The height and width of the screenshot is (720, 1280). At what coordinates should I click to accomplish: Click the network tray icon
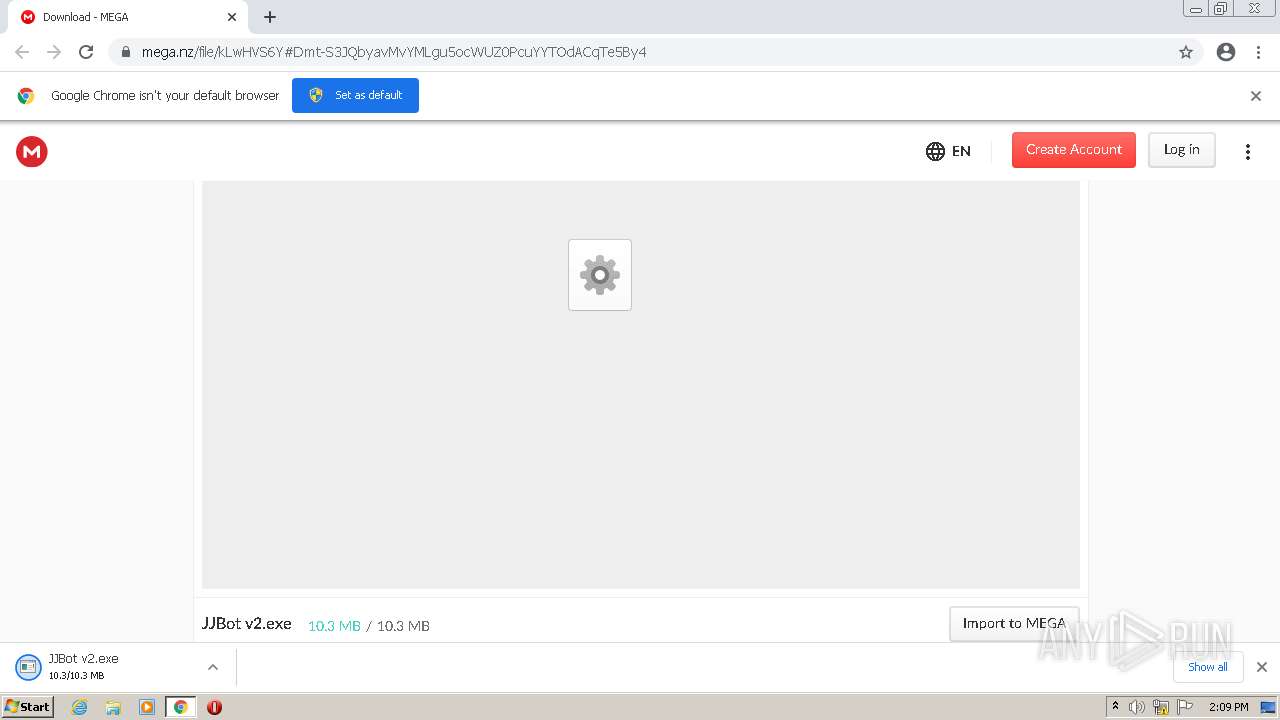click(x=1161, y=707)
